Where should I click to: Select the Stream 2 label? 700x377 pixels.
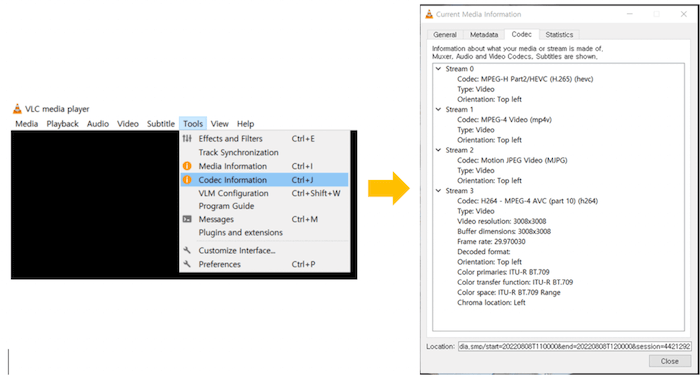click(459, 150)
